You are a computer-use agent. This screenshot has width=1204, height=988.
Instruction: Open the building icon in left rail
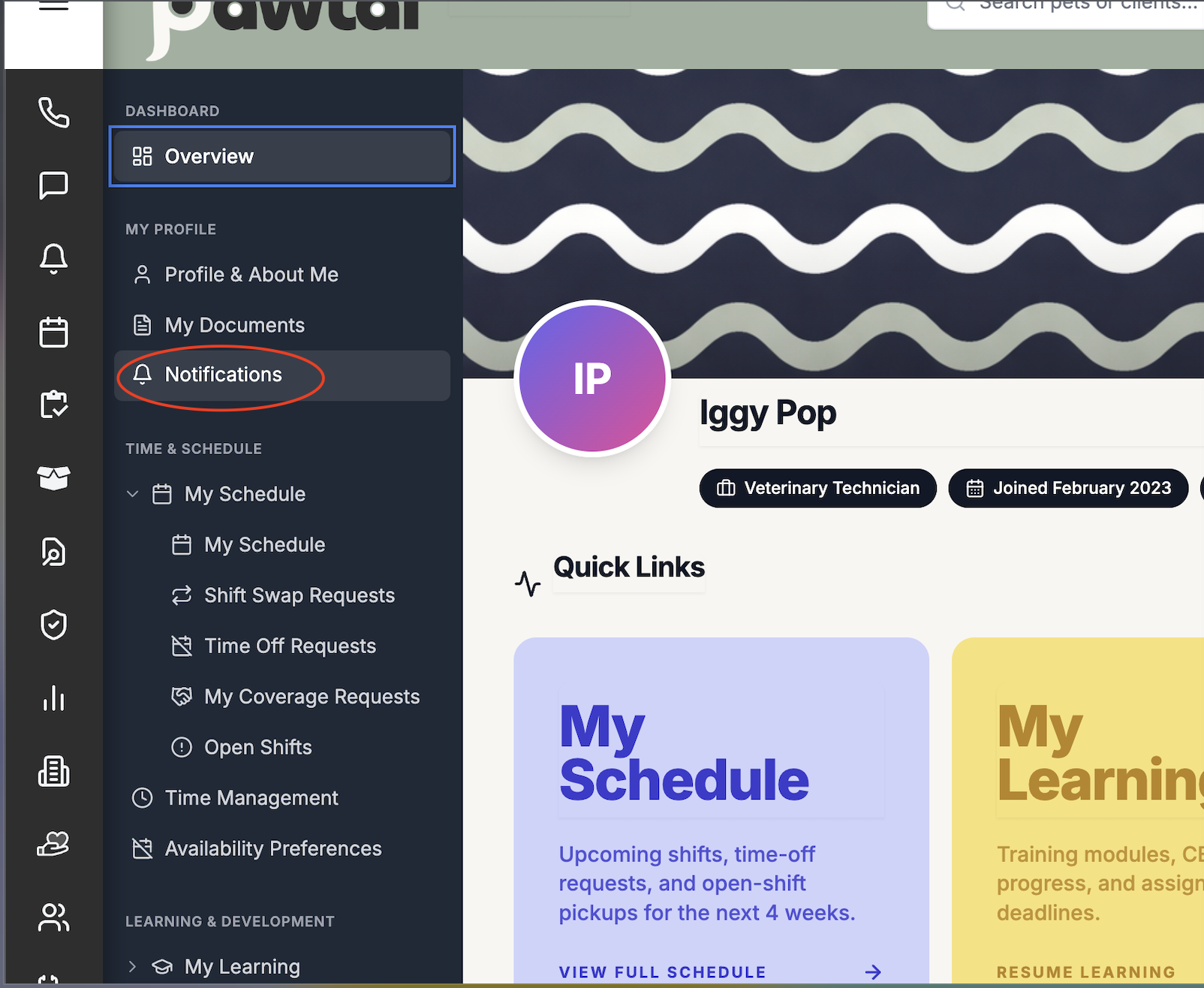[x=53, y=771]
